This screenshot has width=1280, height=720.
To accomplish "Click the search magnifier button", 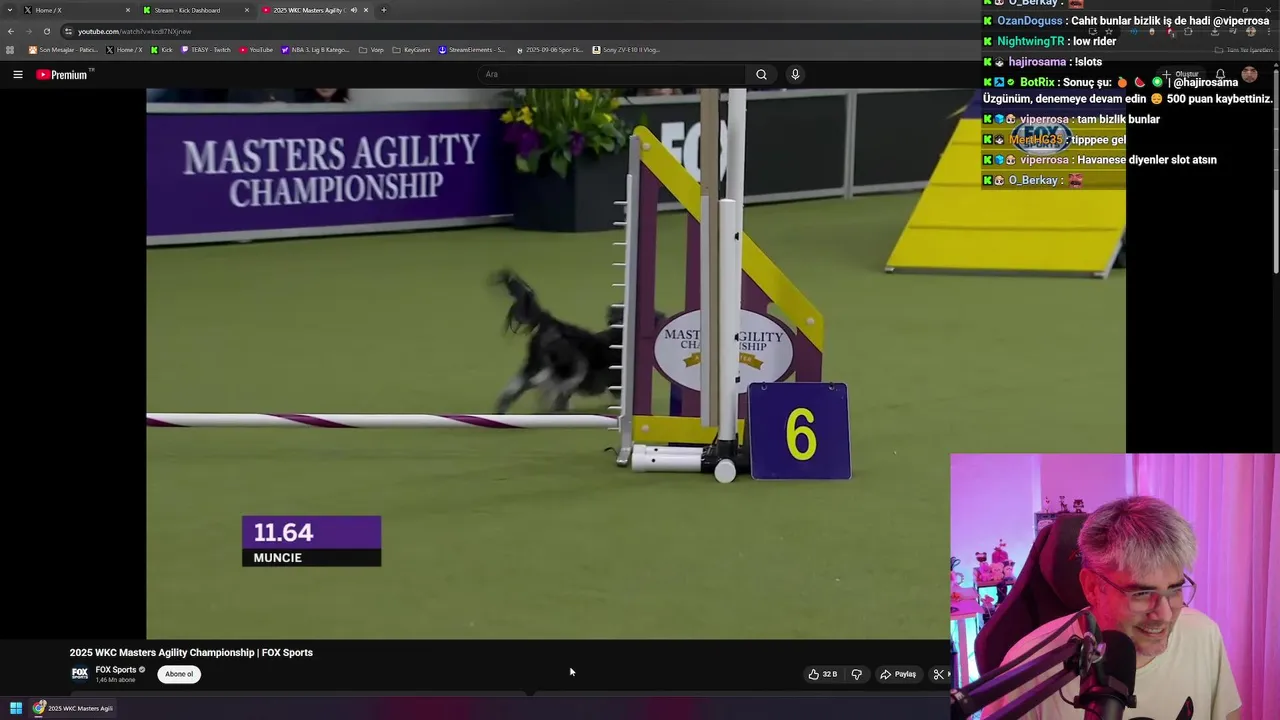I will (x=761, y=74).
